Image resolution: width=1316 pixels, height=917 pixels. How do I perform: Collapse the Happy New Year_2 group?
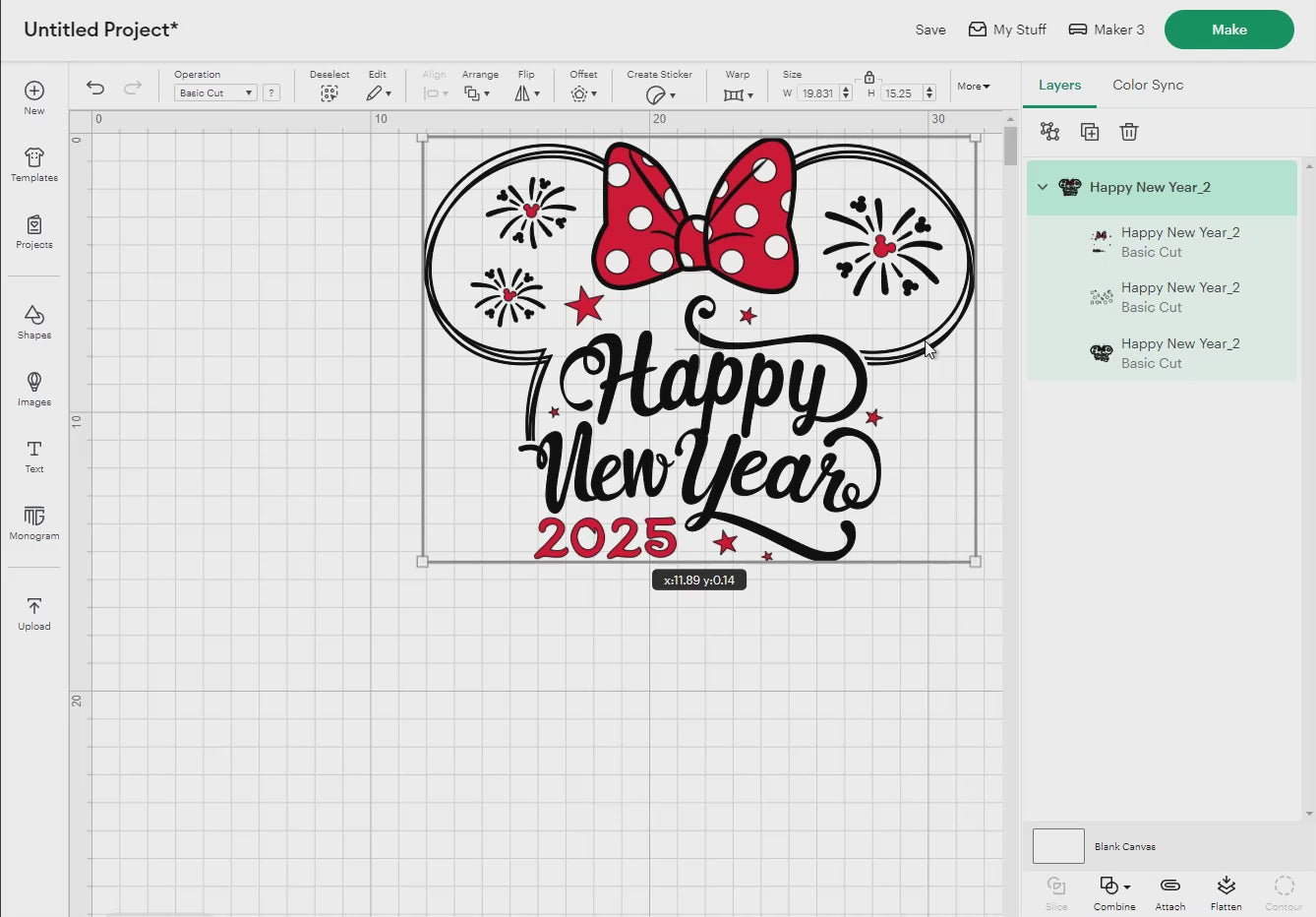click(1043, 187)
